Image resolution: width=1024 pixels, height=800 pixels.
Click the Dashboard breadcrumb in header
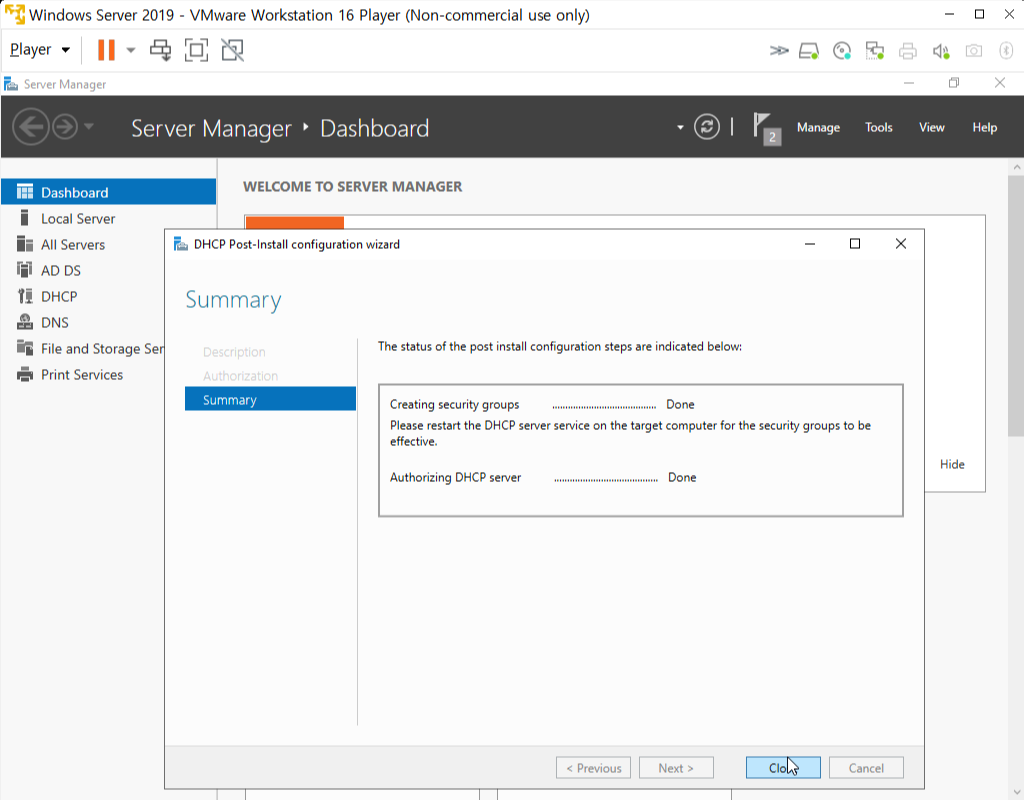pyautogui.click(x=374, y=128)
